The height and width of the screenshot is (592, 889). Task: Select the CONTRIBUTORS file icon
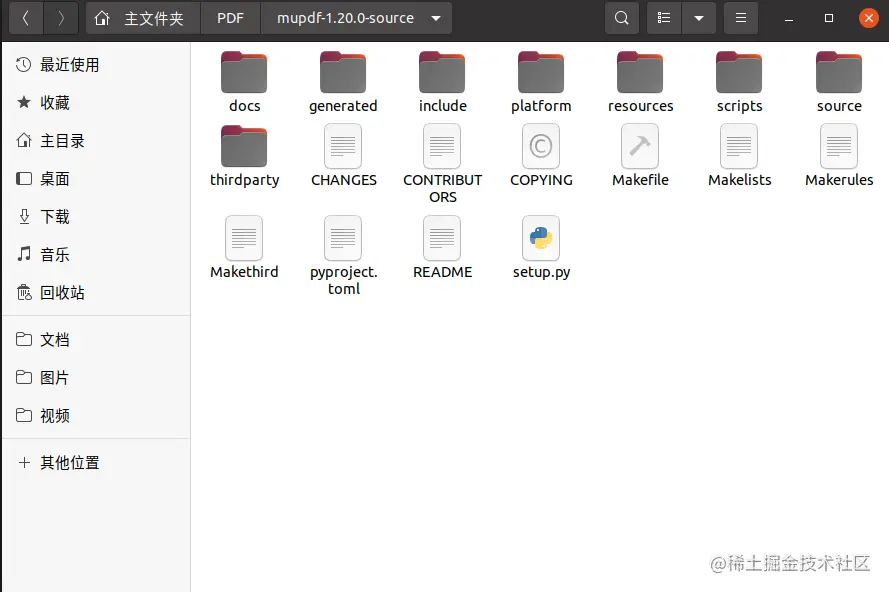[442, 146]
